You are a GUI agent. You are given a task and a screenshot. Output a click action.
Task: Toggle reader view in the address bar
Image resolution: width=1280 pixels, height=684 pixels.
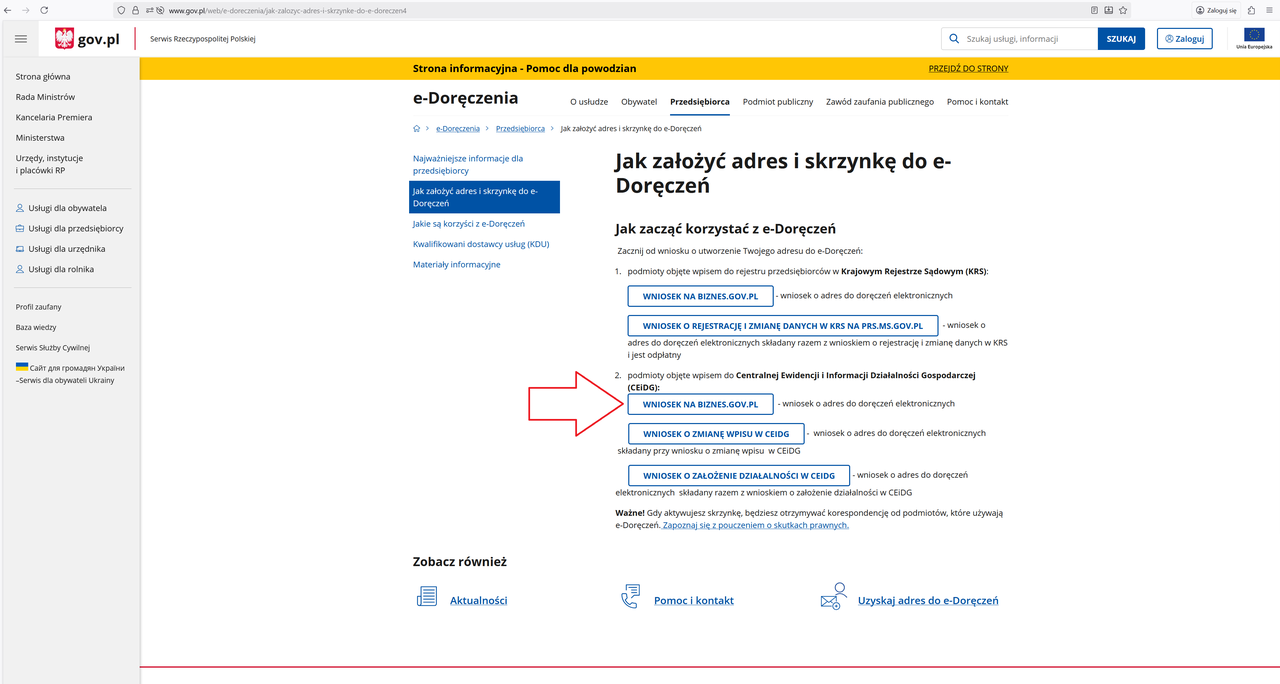pyautogui.click(x=1094, y=10)
